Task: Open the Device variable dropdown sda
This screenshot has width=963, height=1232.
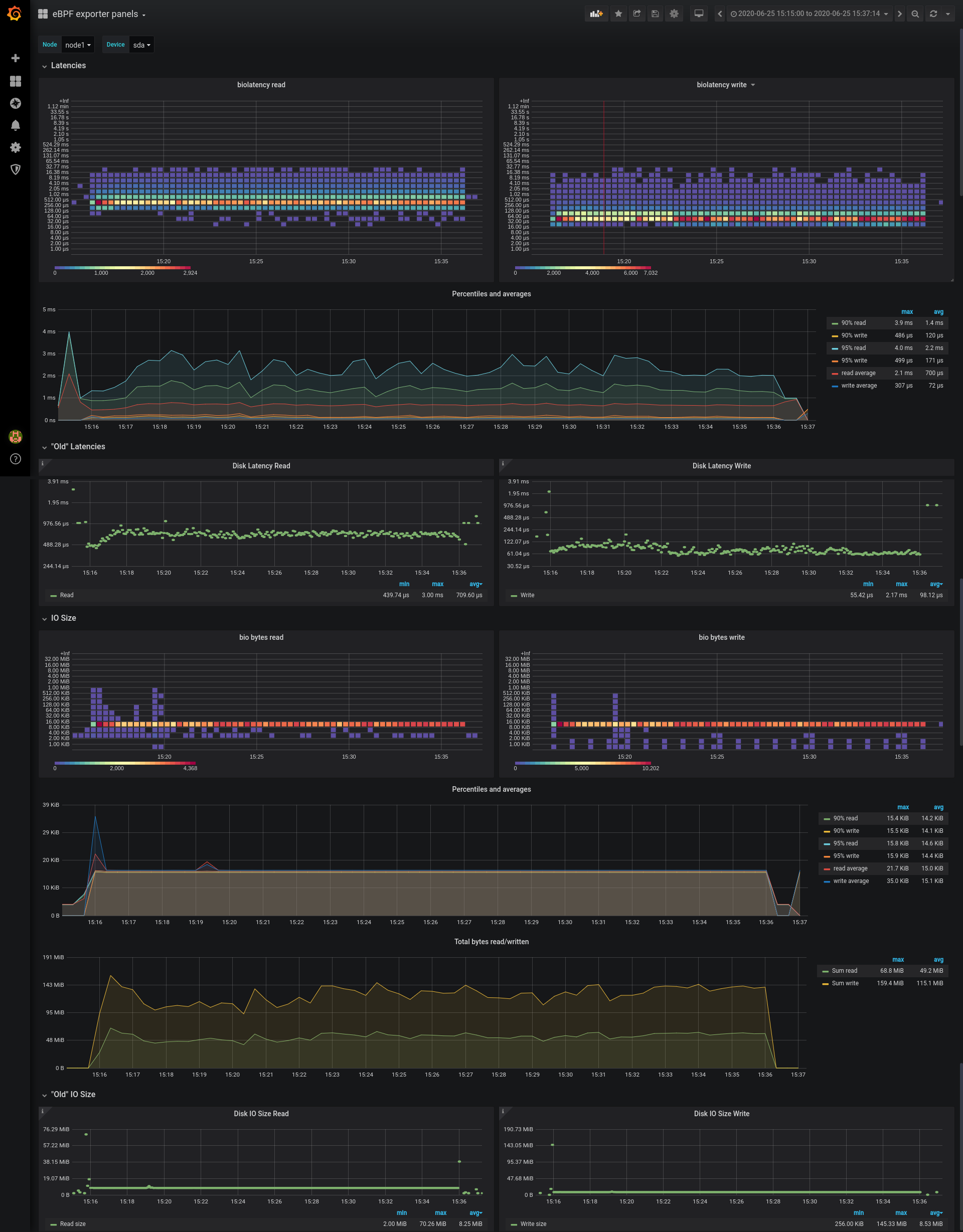Action: tap(141, 45)
